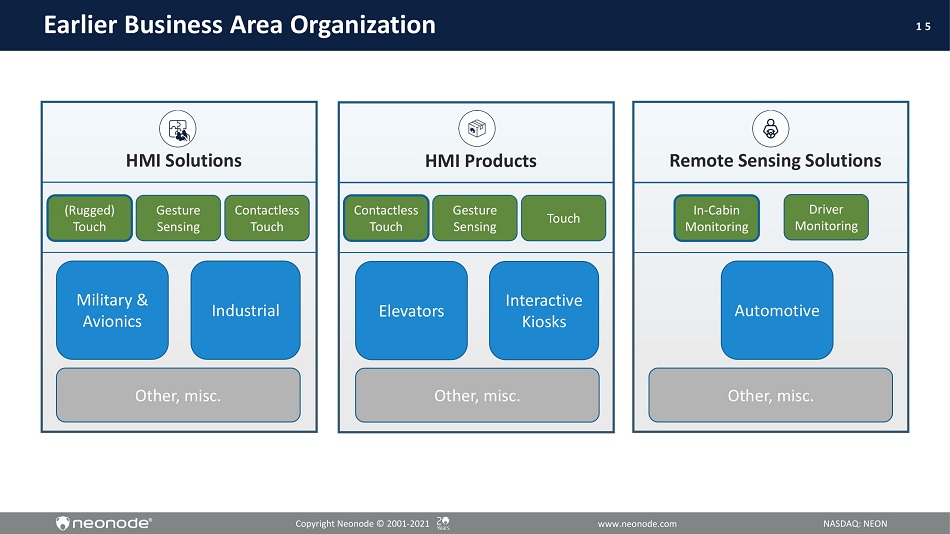The image size is (950, 534).
Task: Click the Remote Sensing driver icon
Action: [x=771, y=128]
